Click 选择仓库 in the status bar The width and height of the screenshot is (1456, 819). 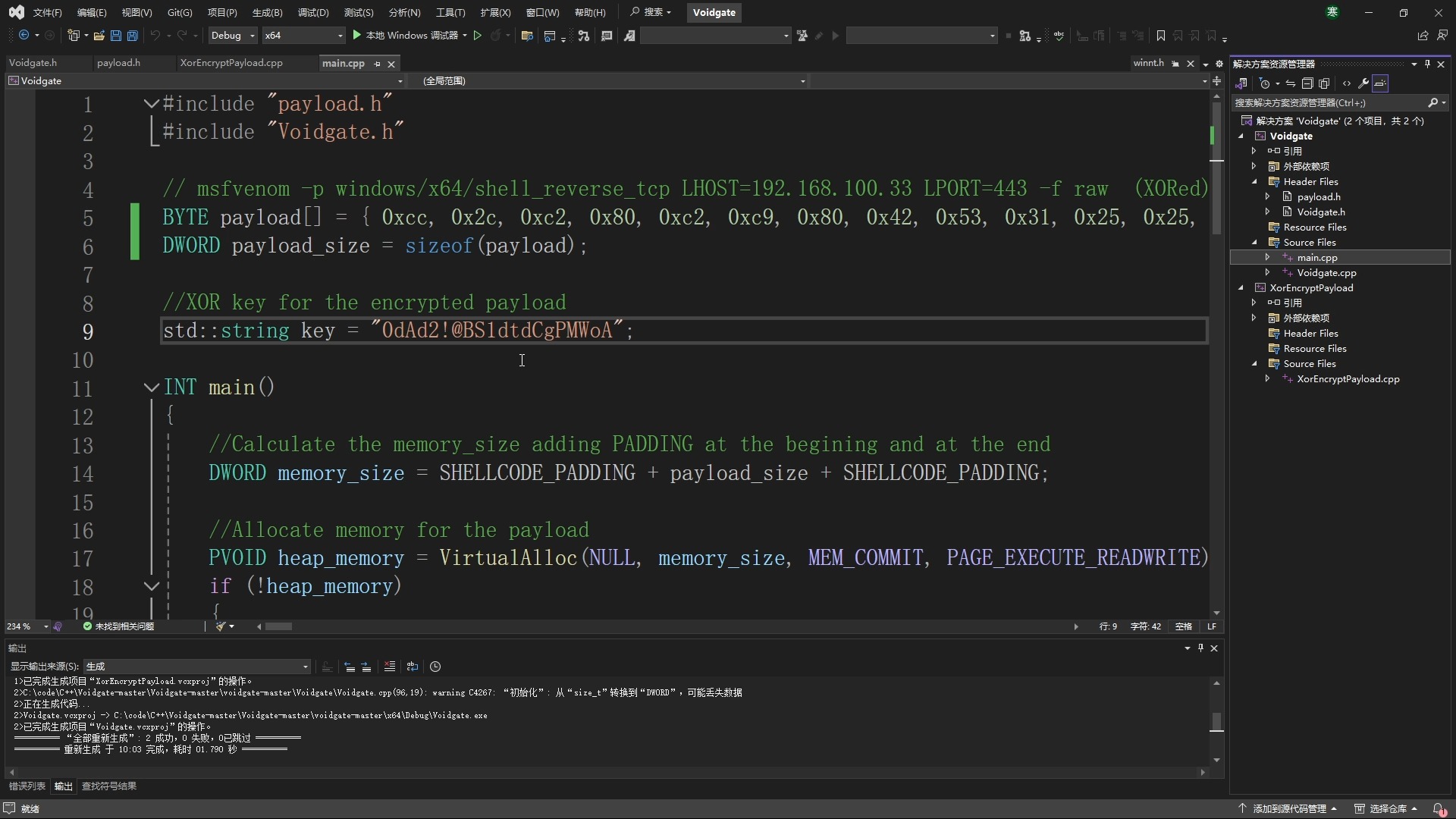pyautogui.click(x=1386, y=809)
